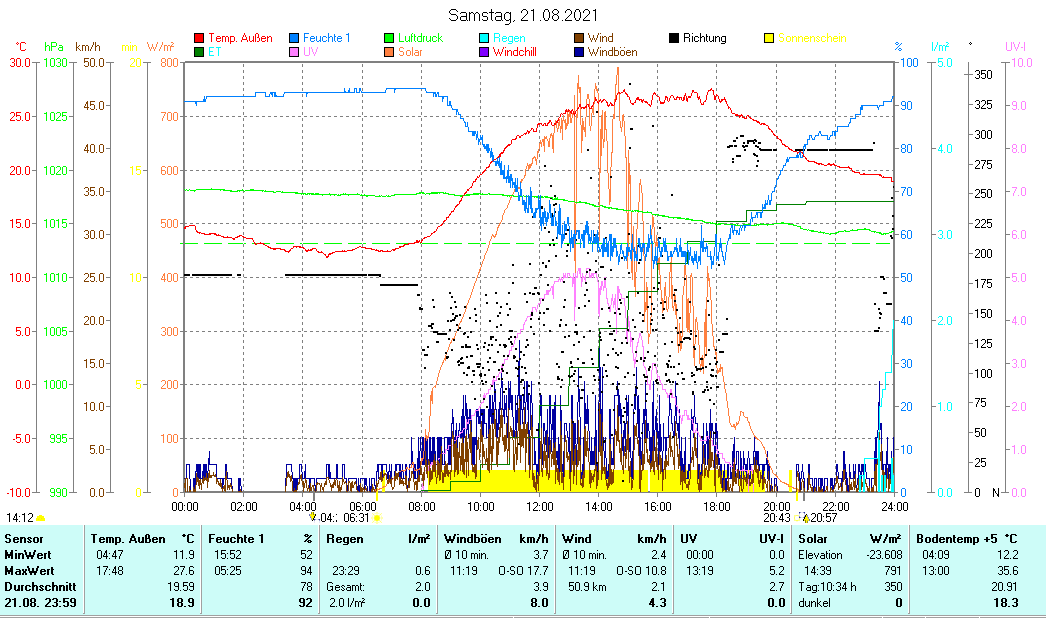Click the red Temp. Außen legend swatch
This screenshot has height=618, width=1046.
[x=199, y=38]
